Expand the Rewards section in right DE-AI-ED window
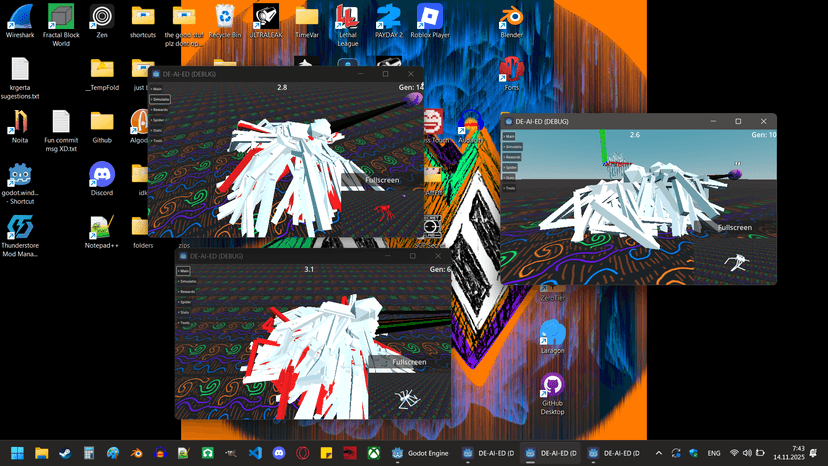 click(x=512, y=157)
